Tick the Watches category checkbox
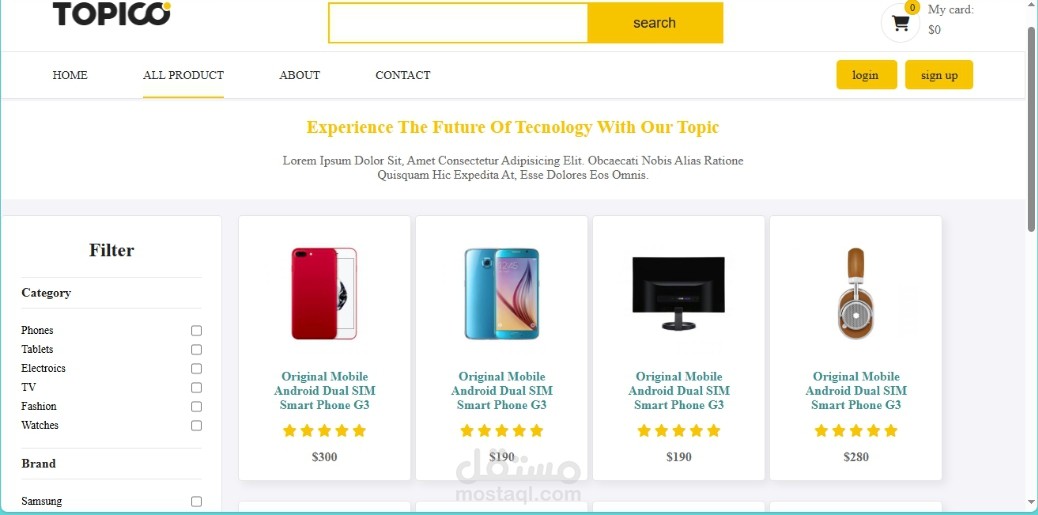This screenshot has width=1038, height=515. [196, 426]
